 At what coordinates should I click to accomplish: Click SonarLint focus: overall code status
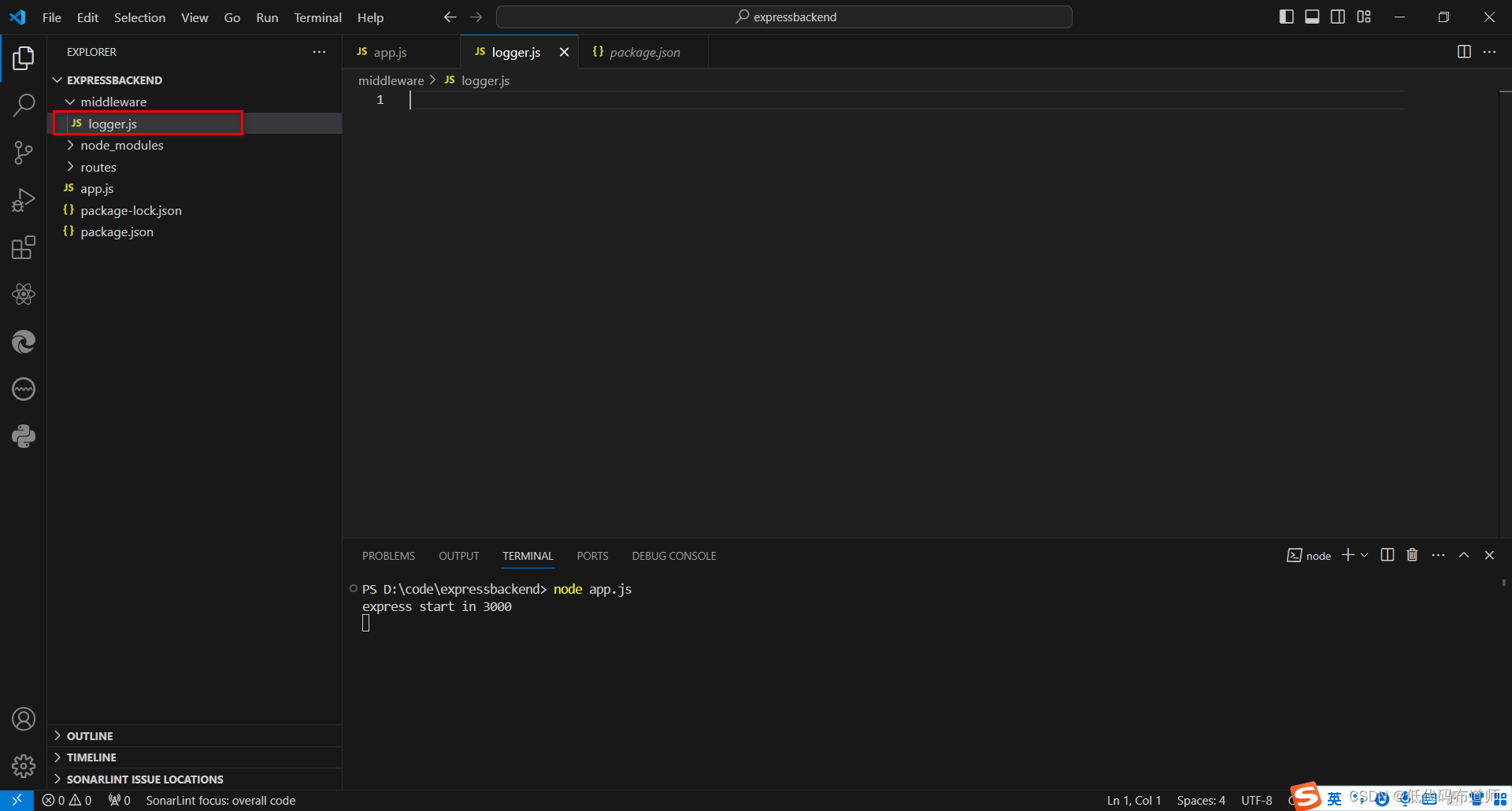[220, 800]
